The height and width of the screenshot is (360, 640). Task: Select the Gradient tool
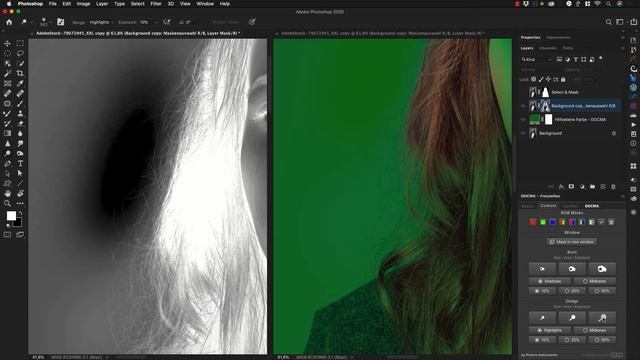coord(7,133)
